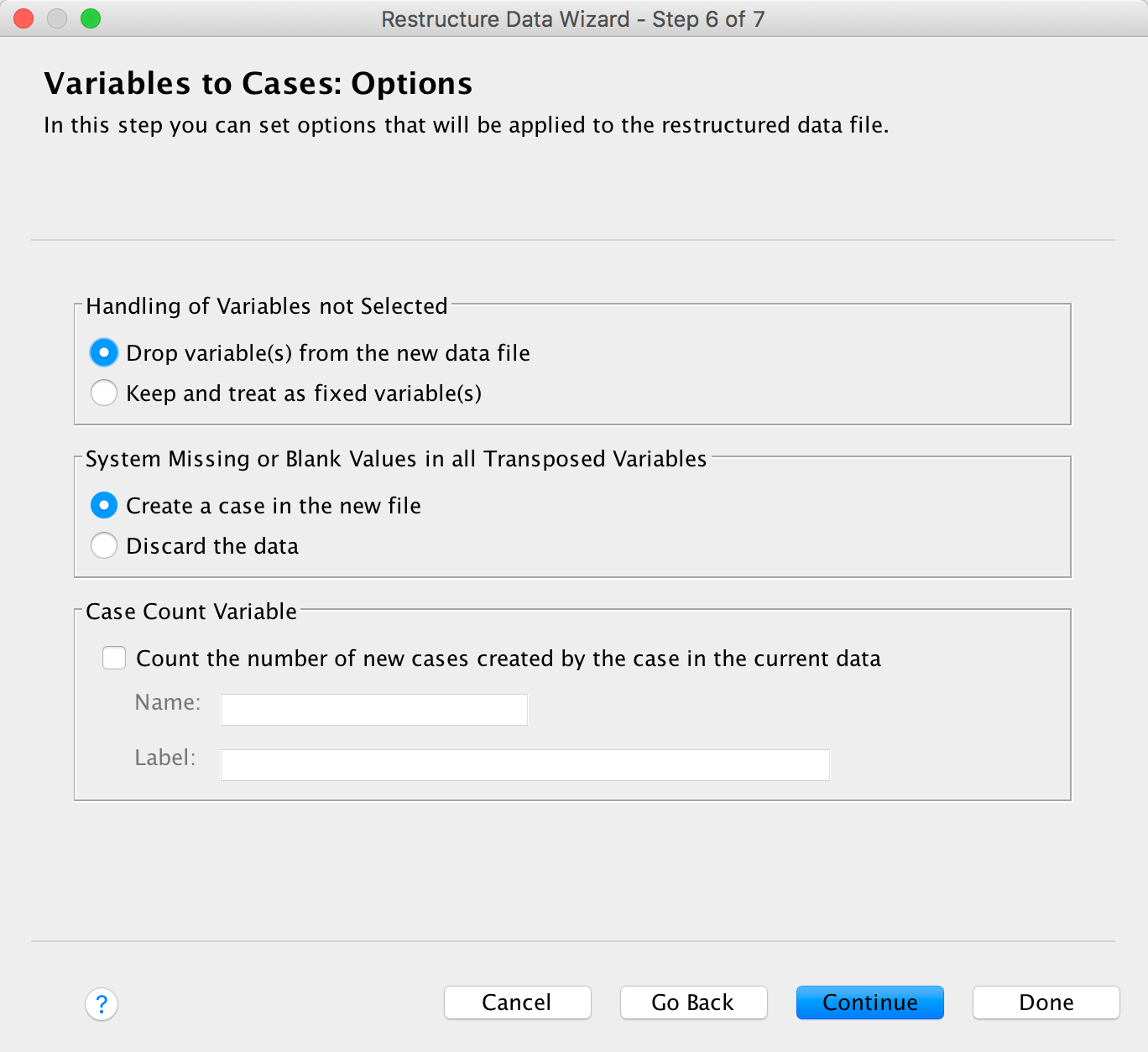
Task: Close the wizard with the red button
Action: click(x=23, y=18)
